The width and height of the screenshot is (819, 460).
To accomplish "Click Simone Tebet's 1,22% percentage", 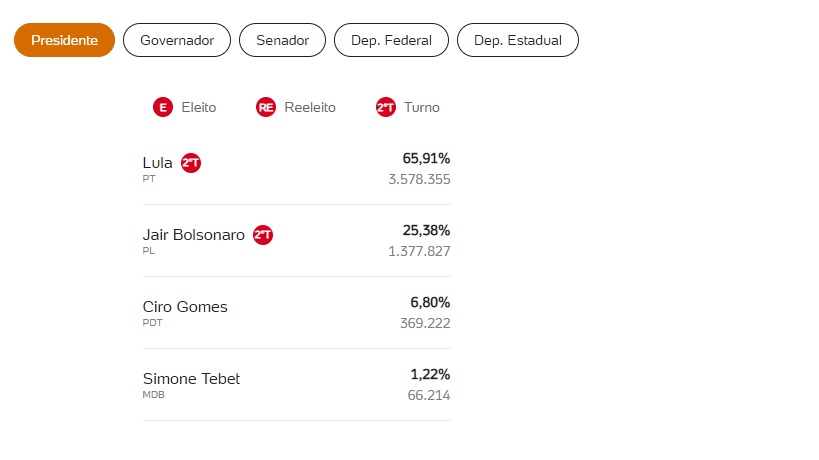I will click(x=430, y=374).
